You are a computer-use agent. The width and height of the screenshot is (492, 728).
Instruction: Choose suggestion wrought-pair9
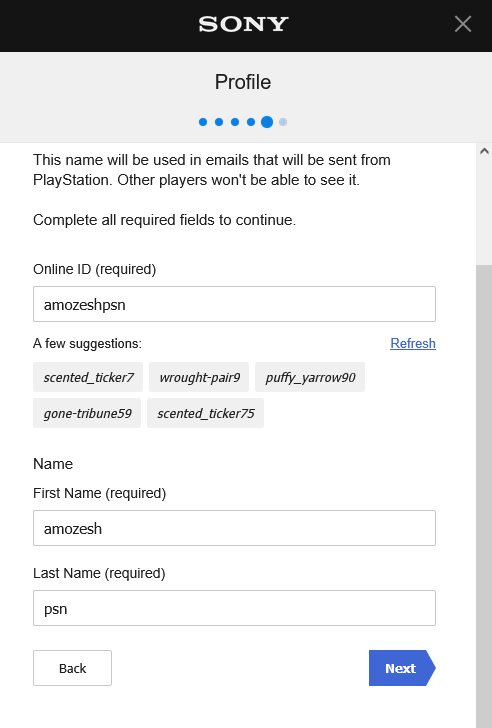coord(199,377)
